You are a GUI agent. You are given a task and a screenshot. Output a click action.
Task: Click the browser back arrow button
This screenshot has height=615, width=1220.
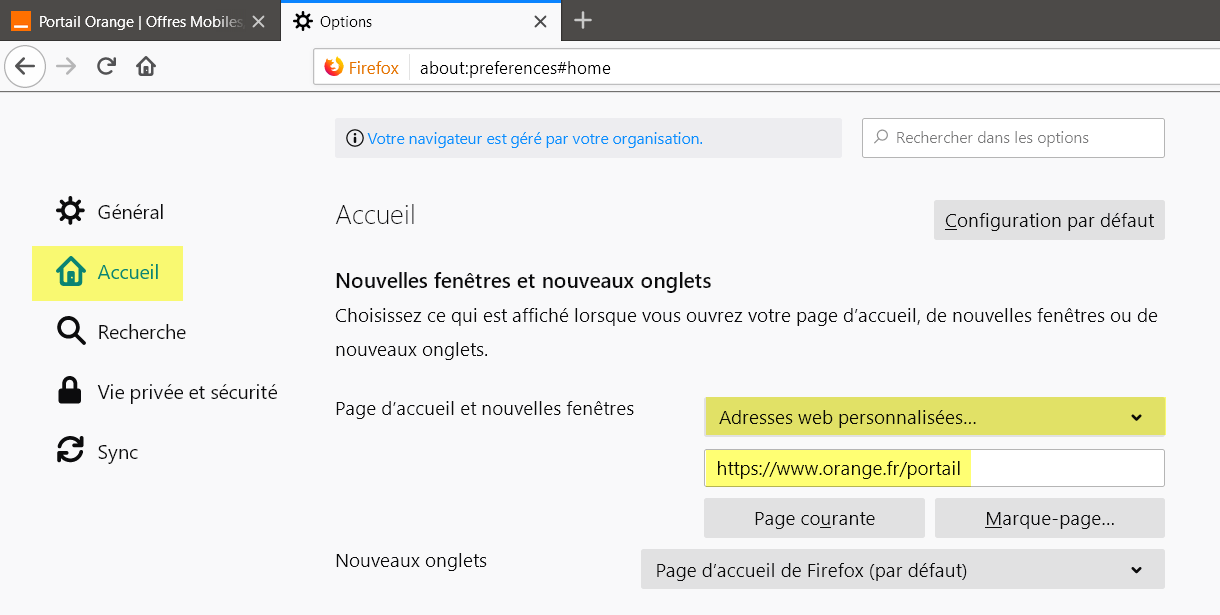click(25, 67)
